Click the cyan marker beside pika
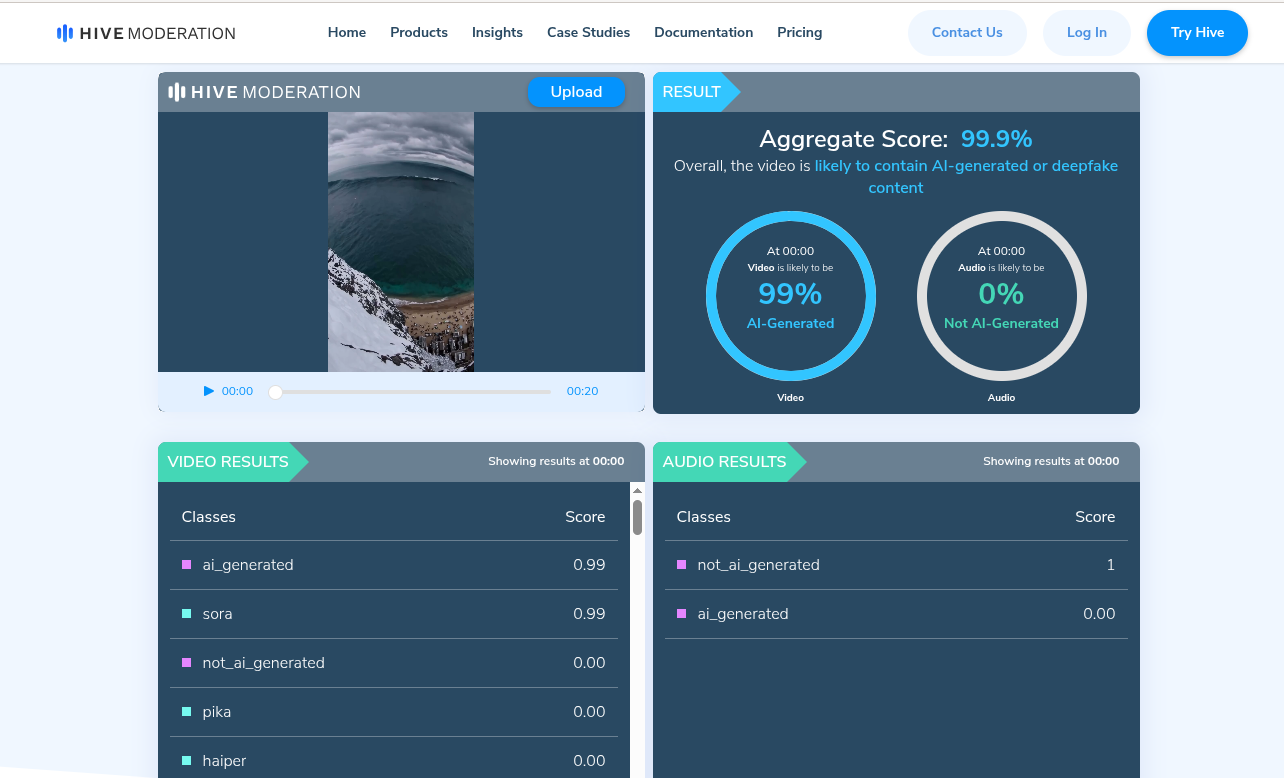 pos(186,712)
